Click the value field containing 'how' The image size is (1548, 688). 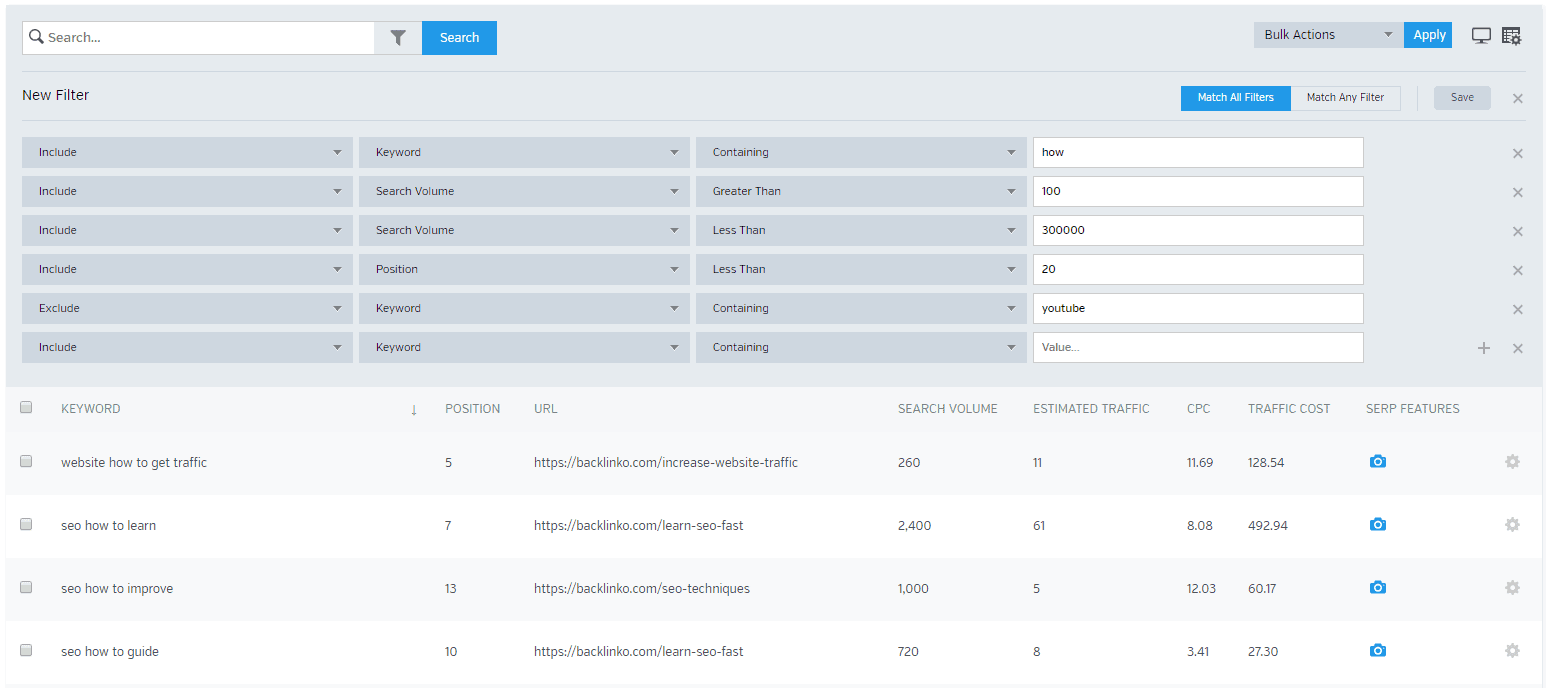coord(1198,153)
